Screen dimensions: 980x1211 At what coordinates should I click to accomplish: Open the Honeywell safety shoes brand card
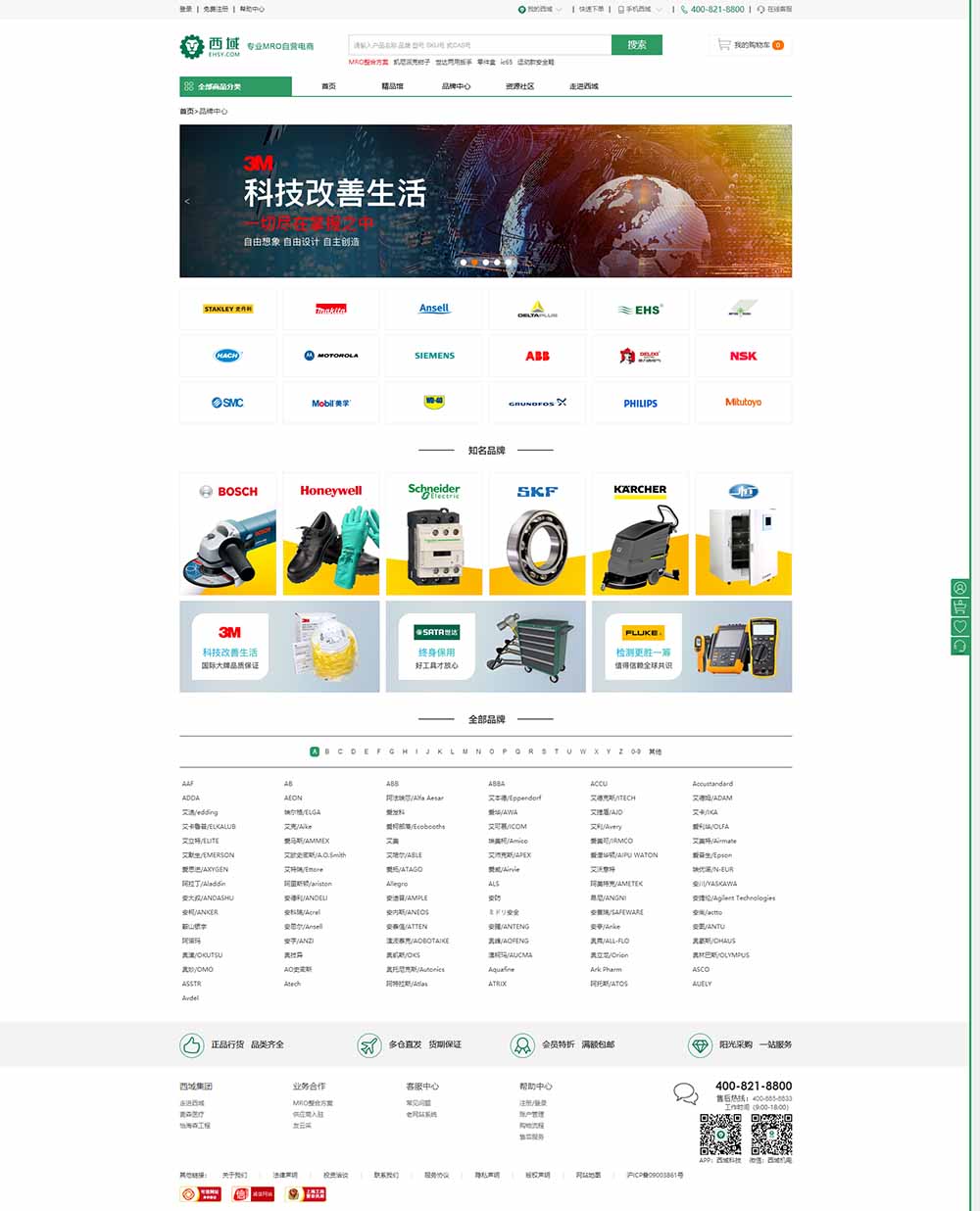pos(331,534)
